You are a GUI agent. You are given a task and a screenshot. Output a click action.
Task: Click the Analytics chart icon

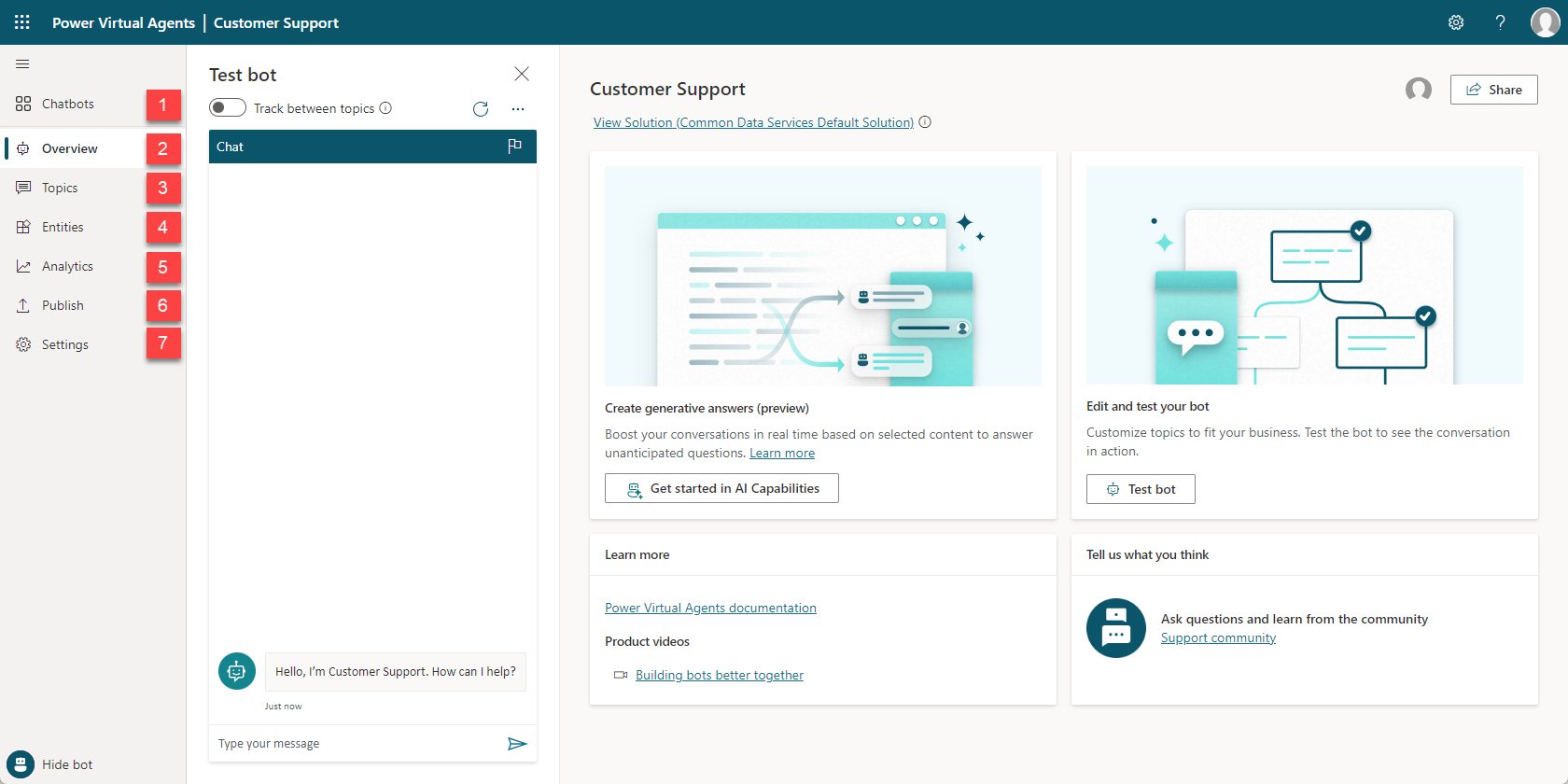[x=23, y=266]
